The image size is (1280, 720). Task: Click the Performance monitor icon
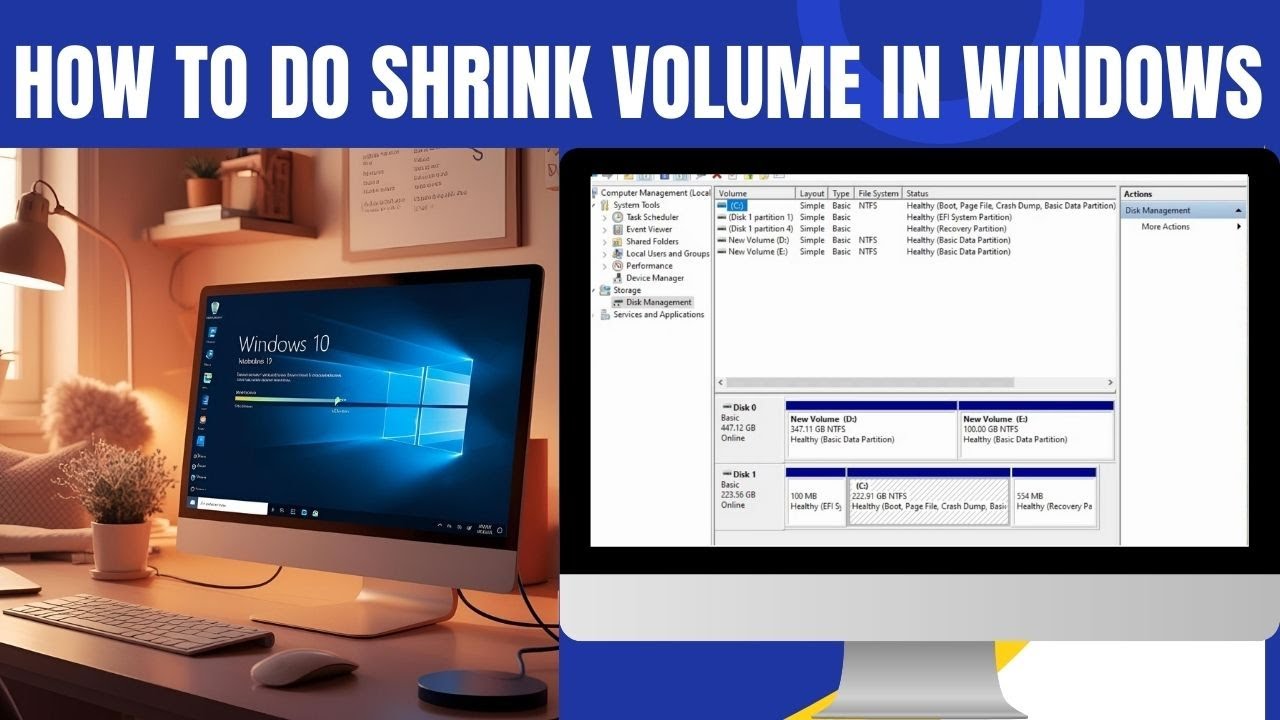coord(618,266)
